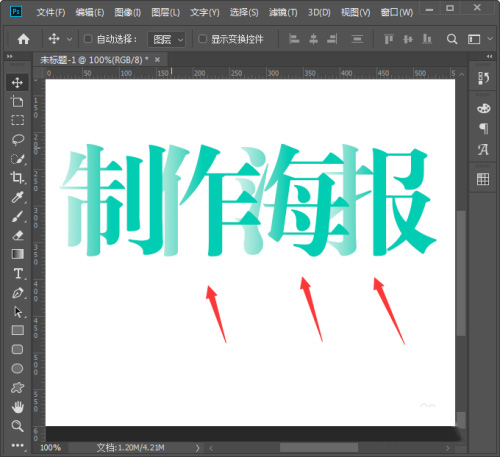The image size is (500, 457).
Task: Click align bottom edges icon
Action: point(427,39)
